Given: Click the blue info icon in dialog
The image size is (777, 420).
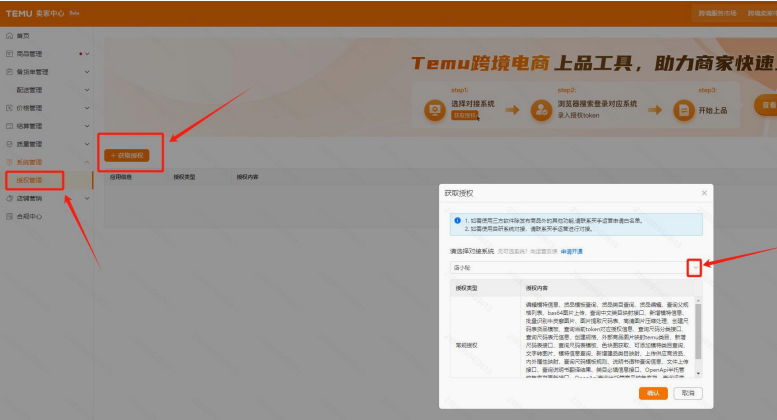Looking at the screenshot, I should click(457, 220).
